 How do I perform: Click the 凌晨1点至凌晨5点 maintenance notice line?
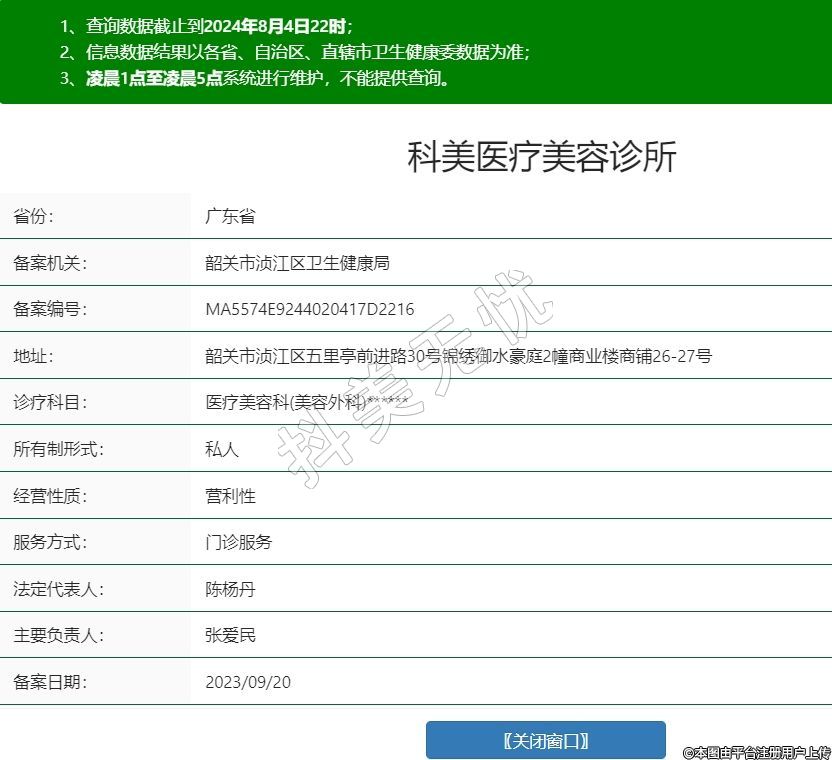254,78
